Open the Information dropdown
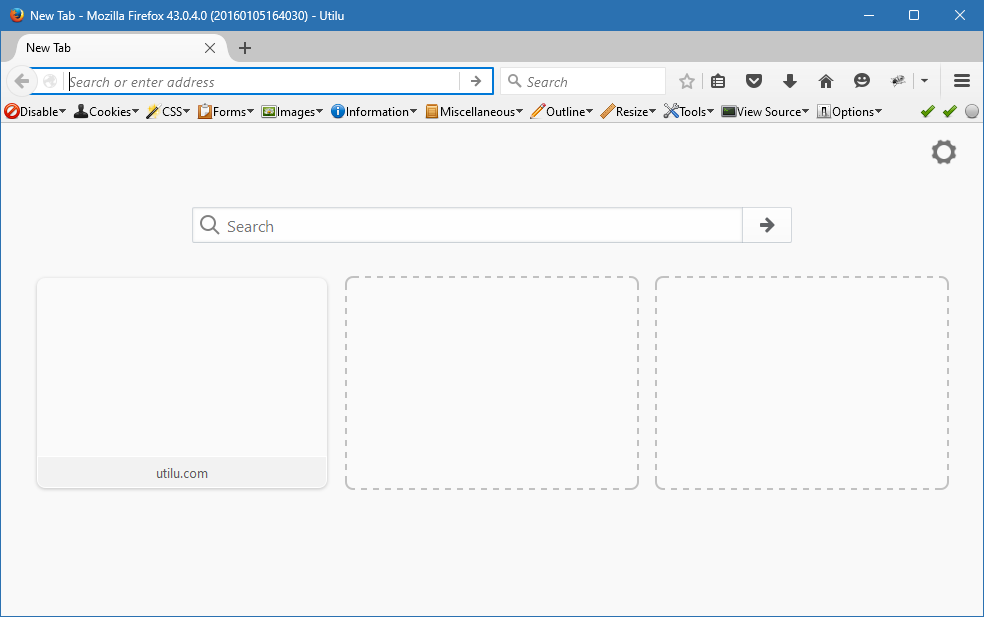 (x=373, y=112)
